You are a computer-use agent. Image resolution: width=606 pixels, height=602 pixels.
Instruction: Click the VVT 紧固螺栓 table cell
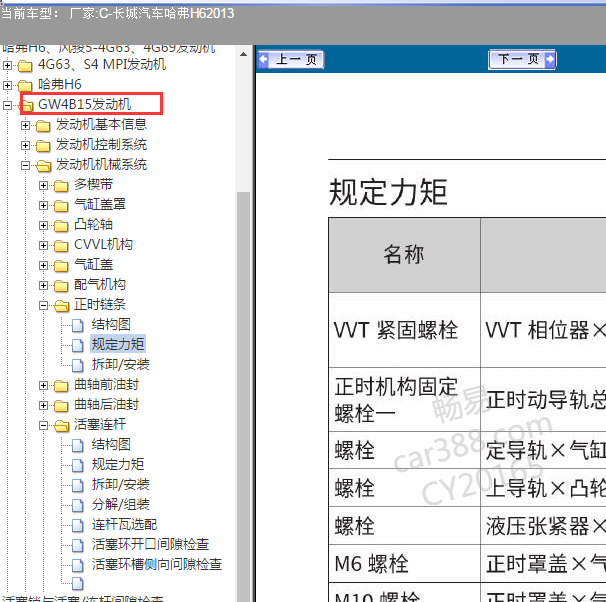pos(404,330)
